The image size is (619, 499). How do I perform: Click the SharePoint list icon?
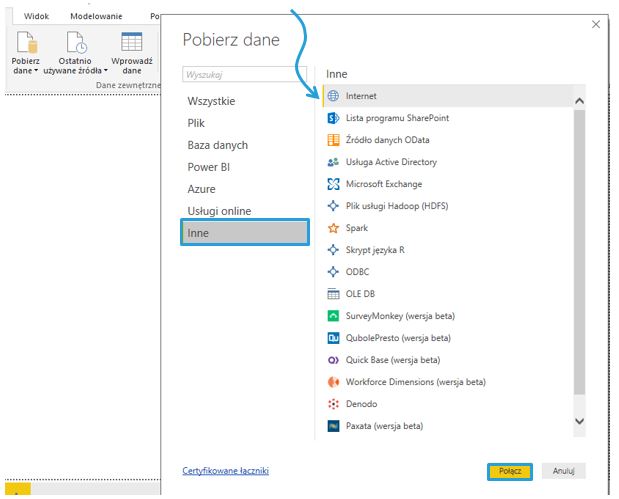(x=334, y=118)
